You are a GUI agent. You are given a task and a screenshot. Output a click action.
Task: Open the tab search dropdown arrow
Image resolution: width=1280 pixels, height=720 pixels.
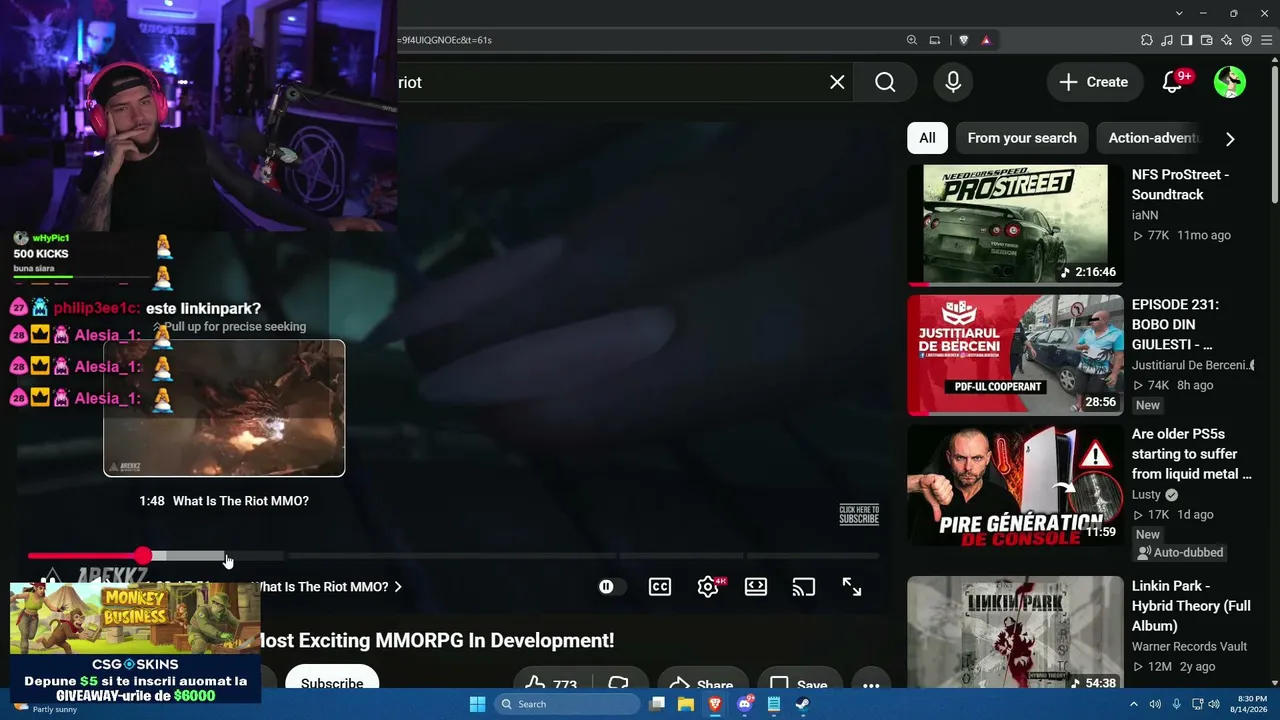(1180, 13)
